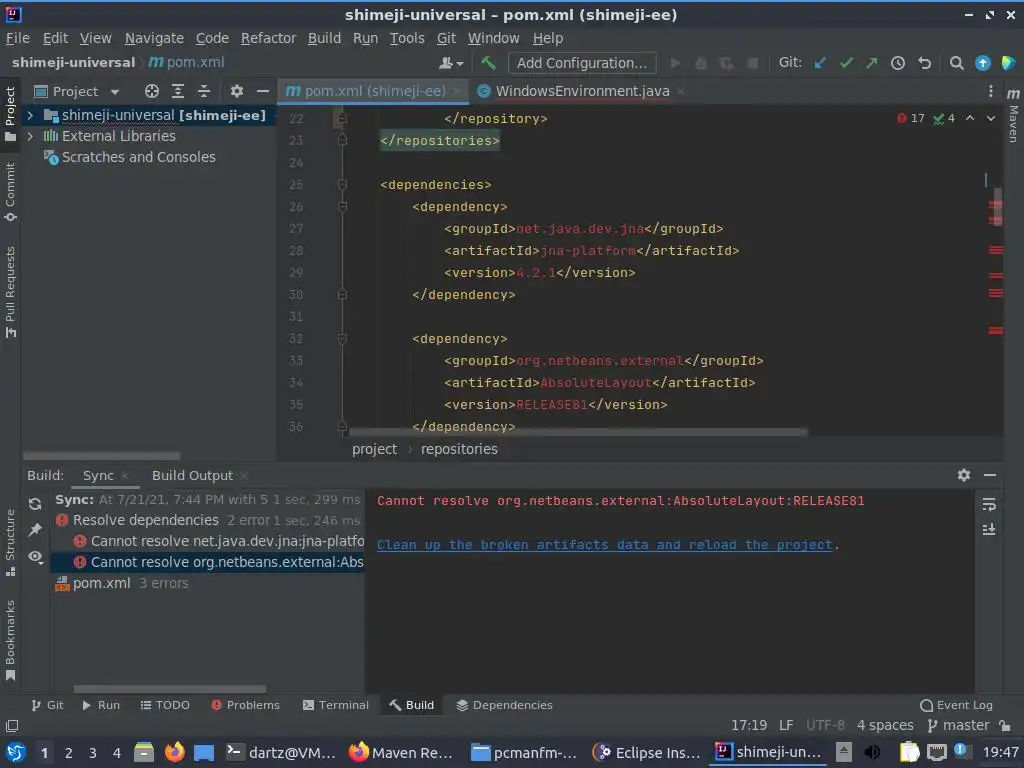1024x768 pixels.
Task: Open editor tabs more options menu
Action: (990, 91)
